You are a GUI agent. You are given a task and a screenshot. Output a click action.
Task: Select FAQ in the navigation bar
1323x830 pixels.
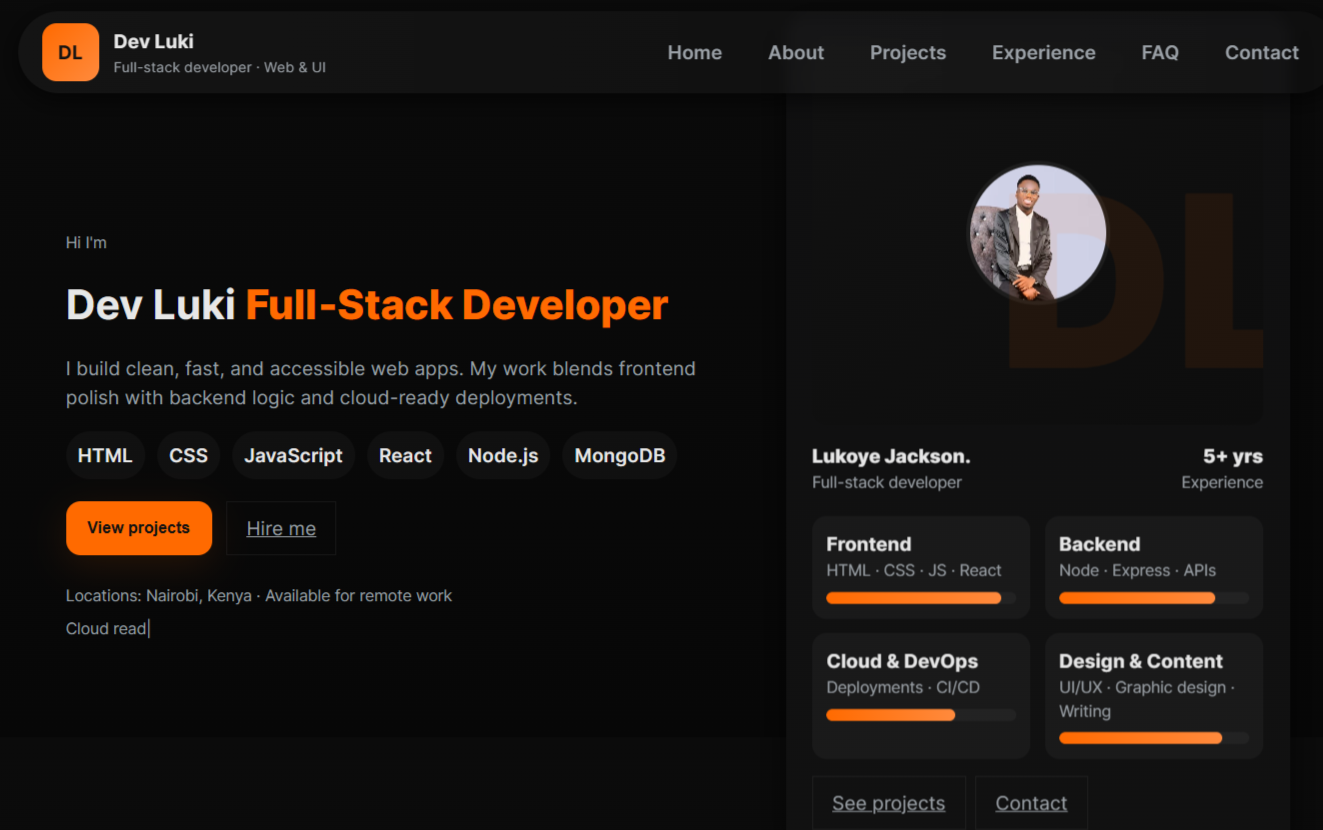point(1159,53)
